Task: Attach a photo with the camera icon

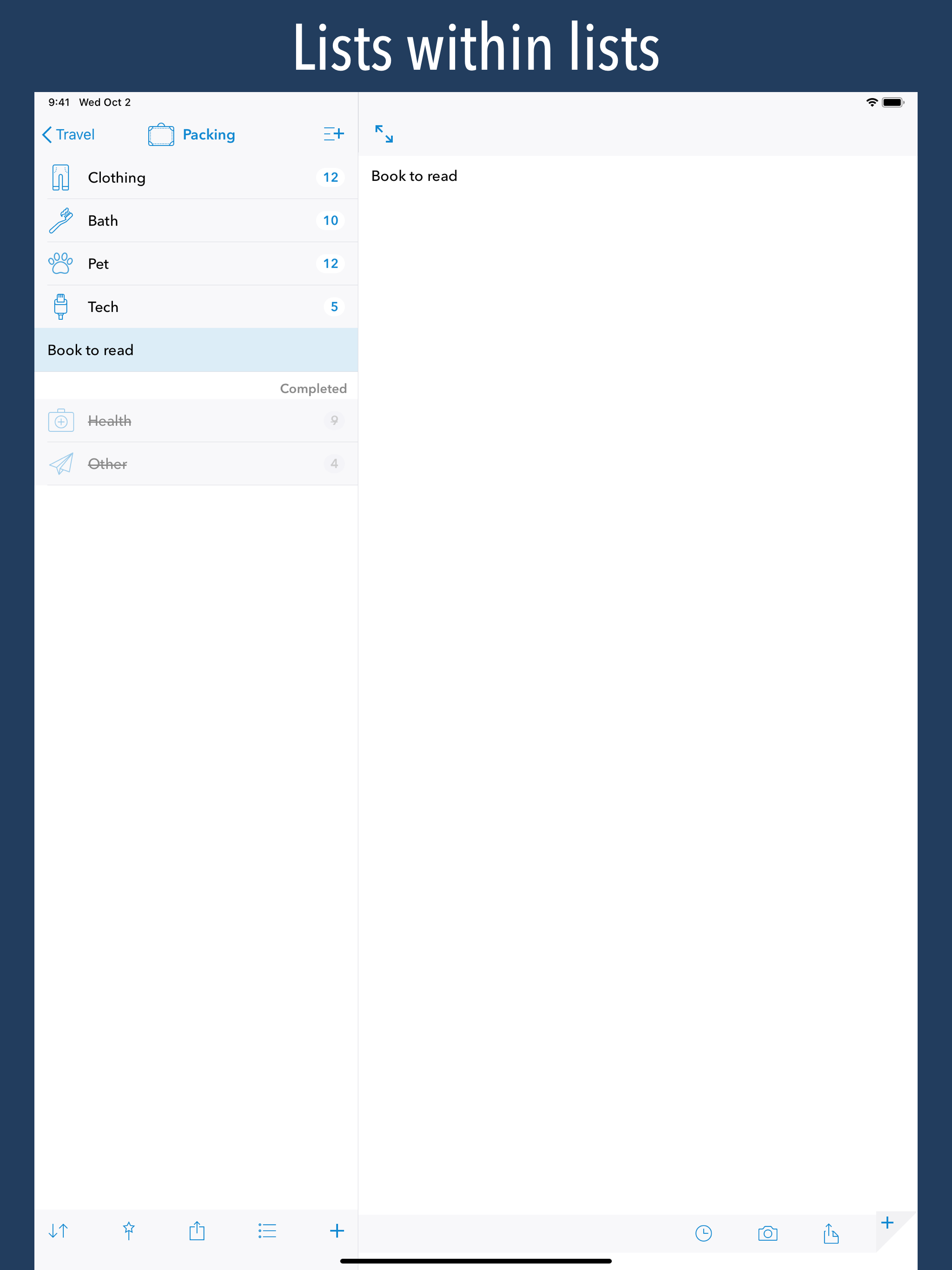Action: pos(767,1233)
